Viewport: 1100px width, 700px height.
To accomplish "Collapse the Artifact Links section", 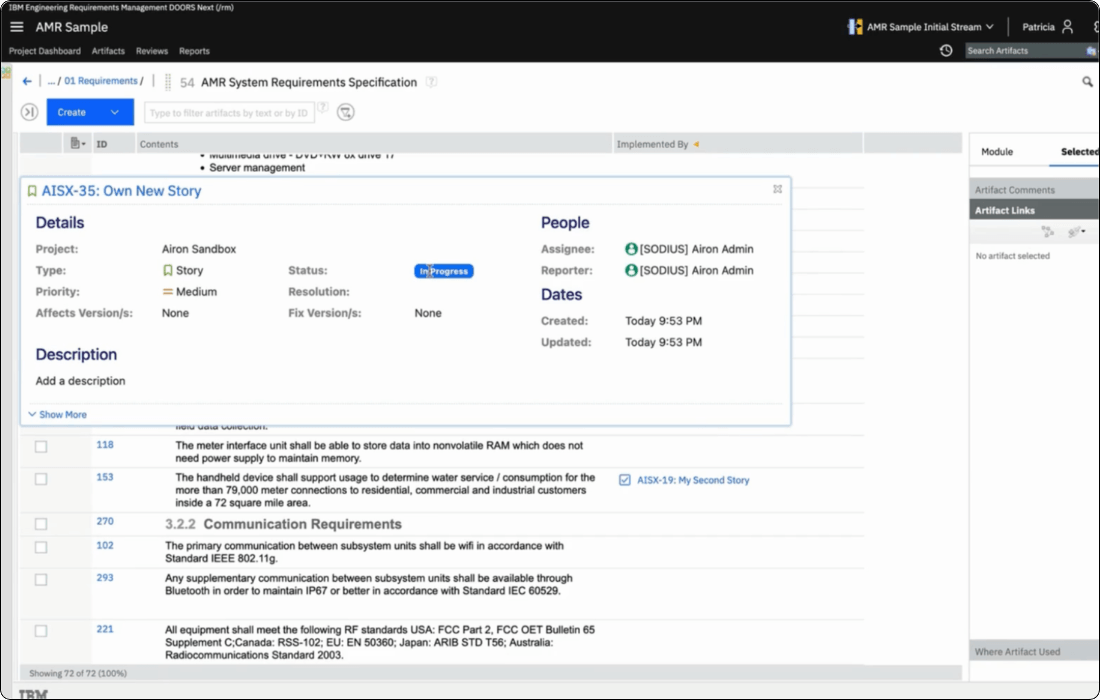I will coord(1034,210).
